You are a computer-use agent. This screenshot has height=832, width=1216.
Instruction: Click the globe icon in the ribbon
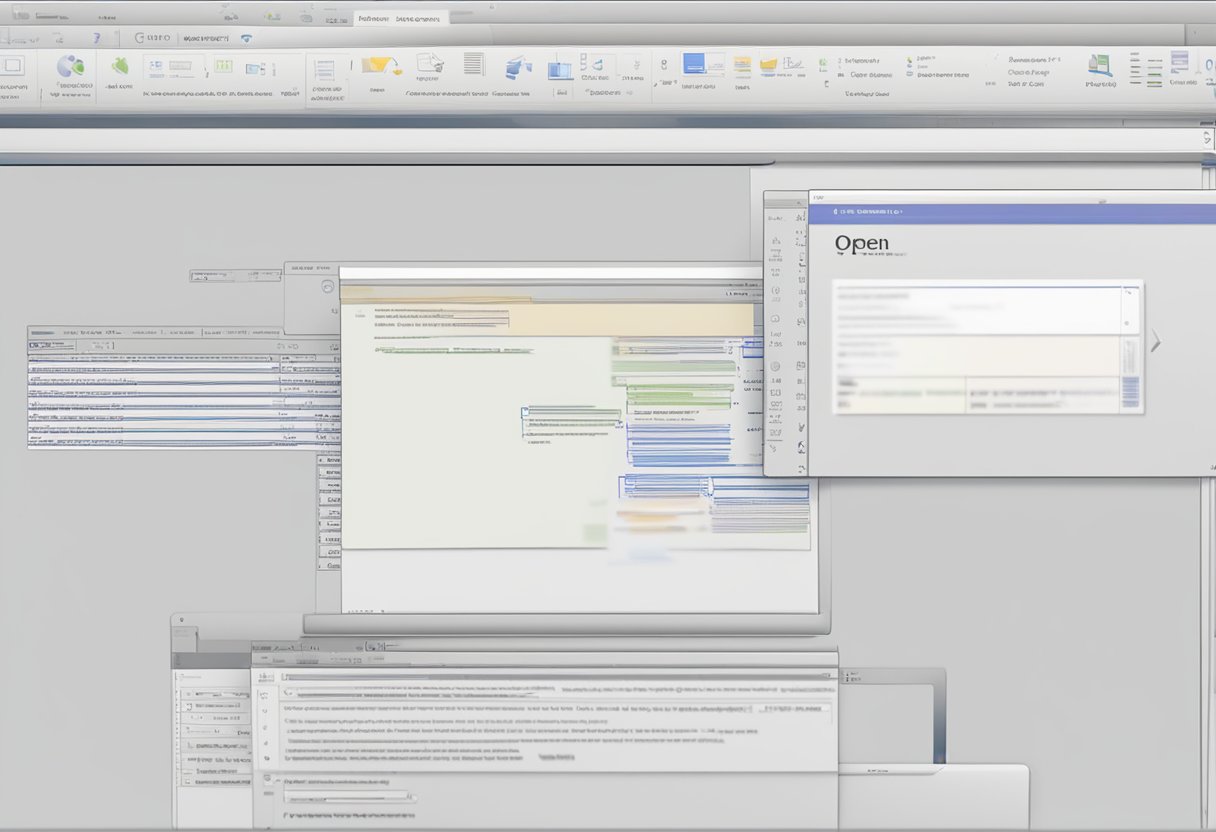coord(70,67)
